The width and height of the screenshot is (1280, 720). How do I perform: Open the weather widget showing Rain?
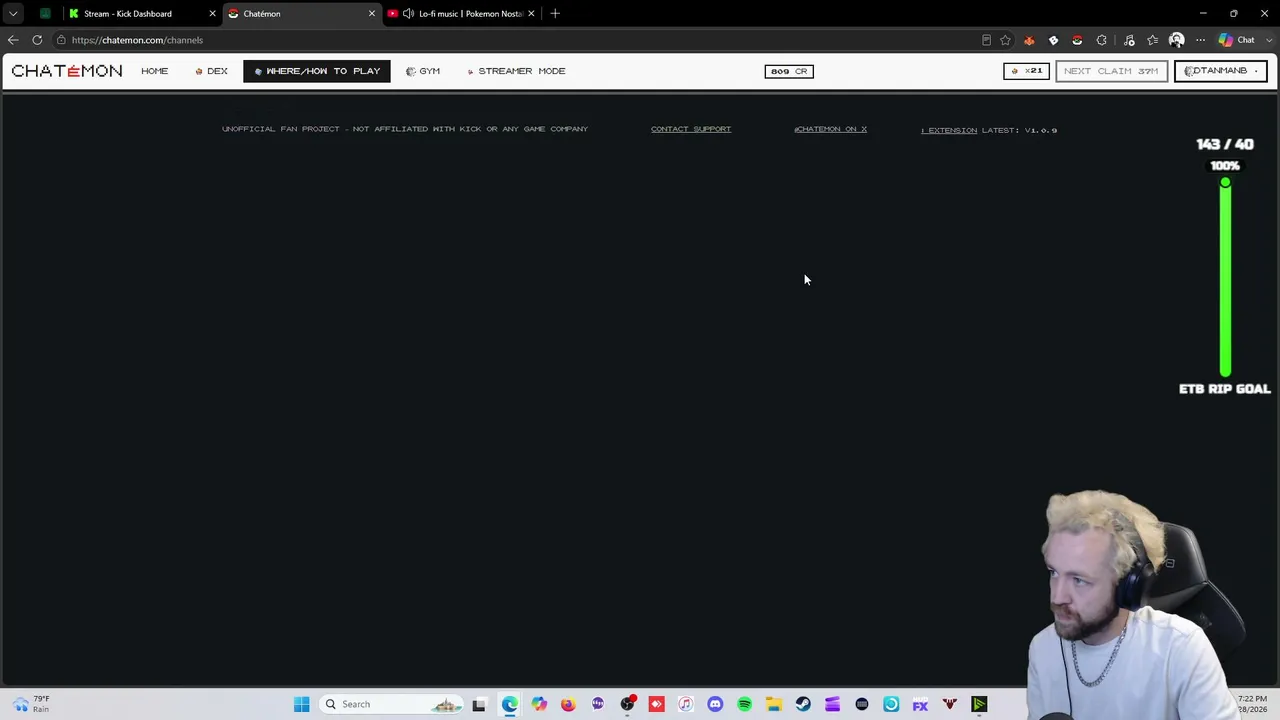click(x=30, y=704)
